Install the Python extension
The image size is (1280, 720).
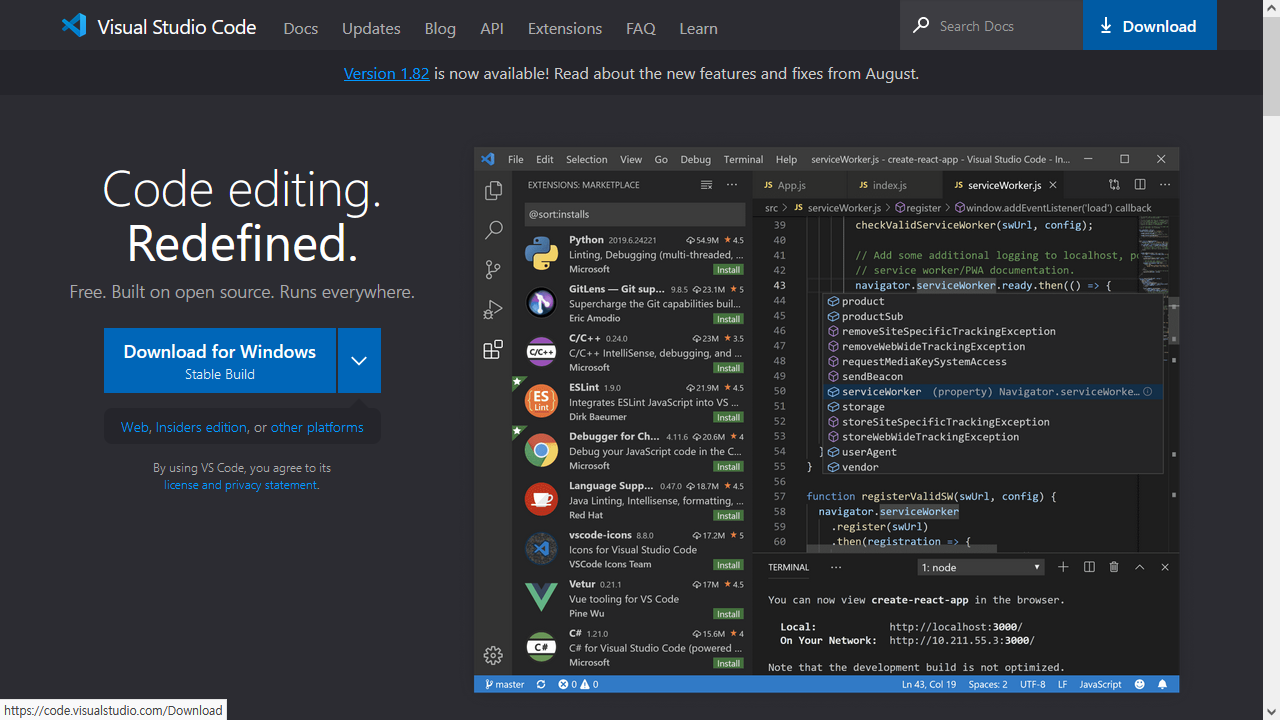[x=728, y=270]
